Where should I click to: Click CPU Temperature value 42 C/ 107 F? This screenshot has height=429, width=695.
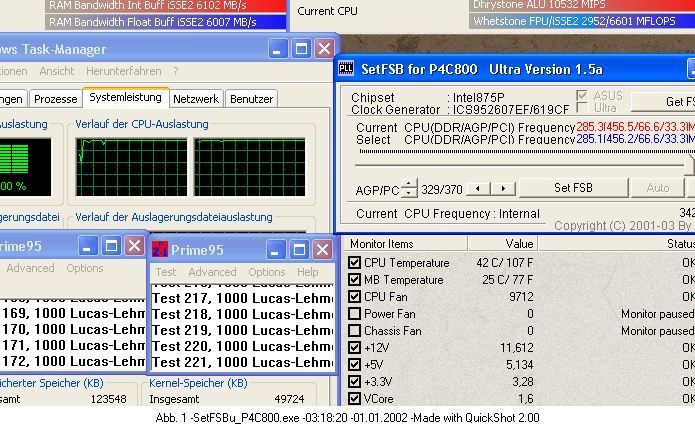point(504,262)
